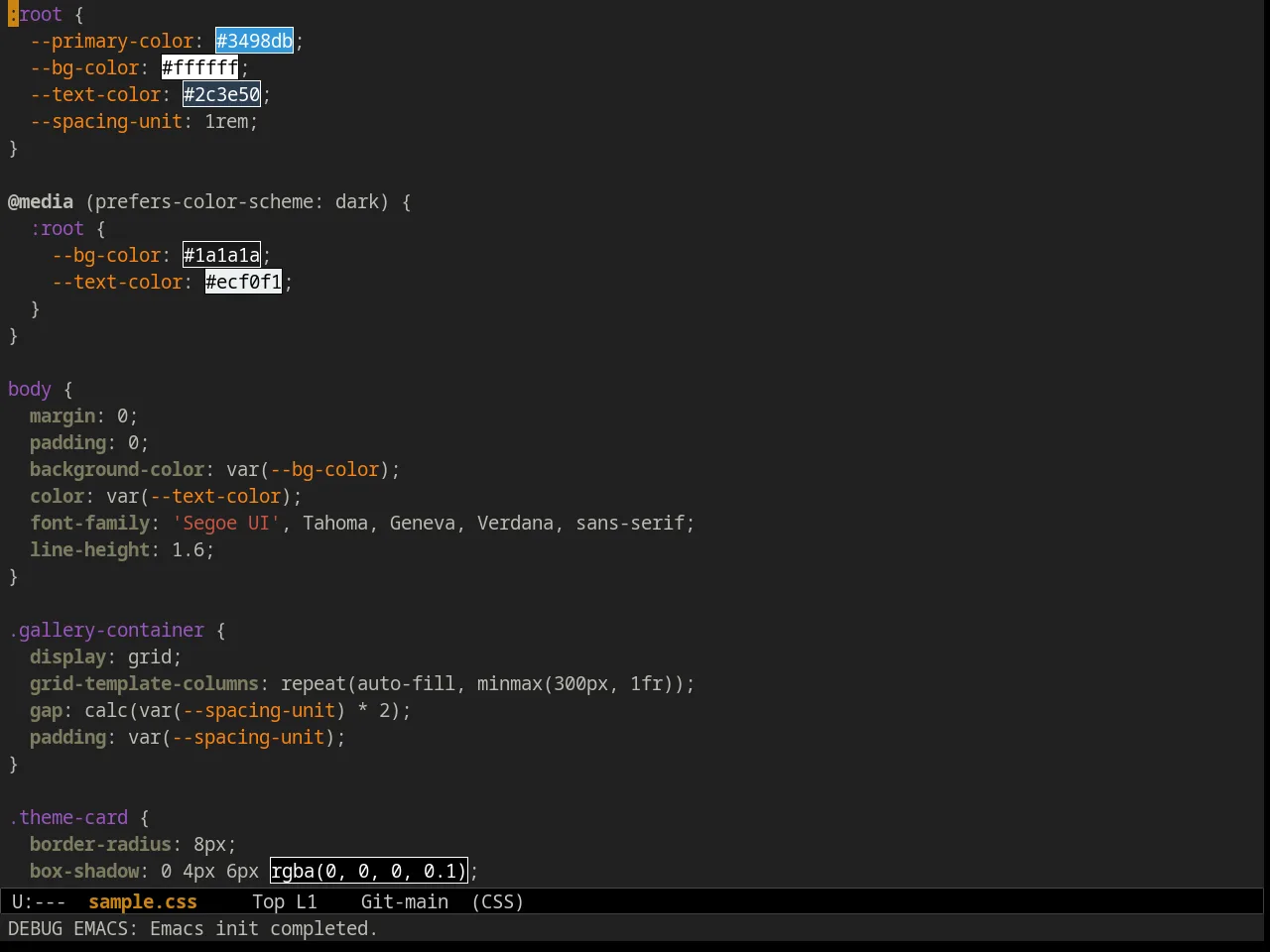
Task: Click the Verdana font name
Action: (x=515, y=523)
